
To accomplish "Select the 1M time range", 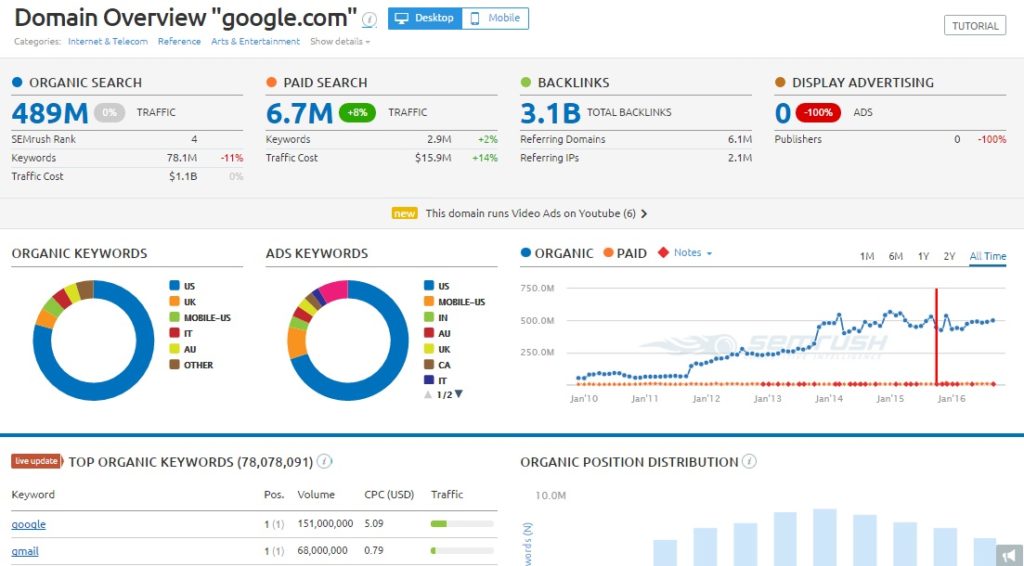I will [867, 256].
